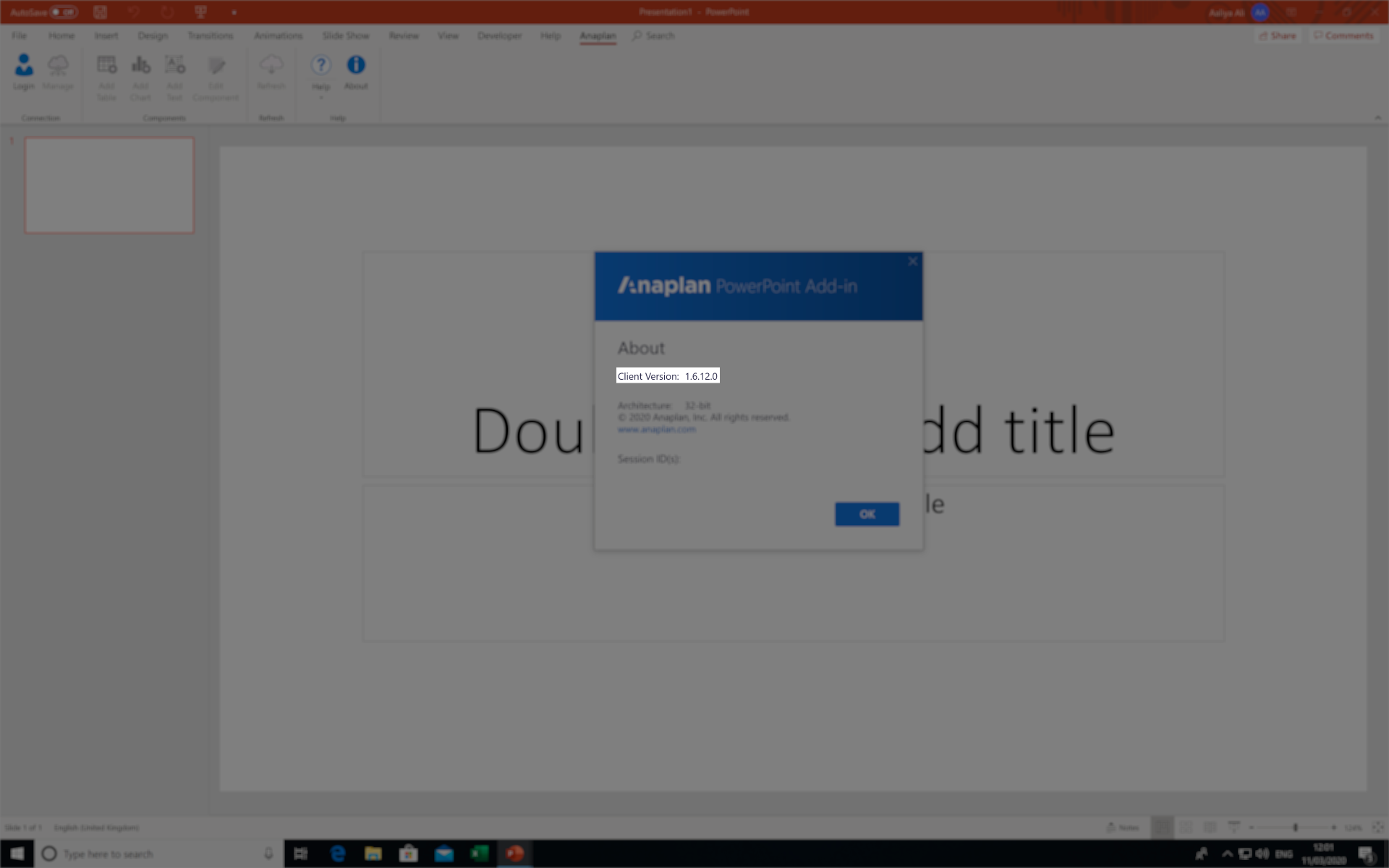Click the Help question-mark icon

click(x=320, y=64)
